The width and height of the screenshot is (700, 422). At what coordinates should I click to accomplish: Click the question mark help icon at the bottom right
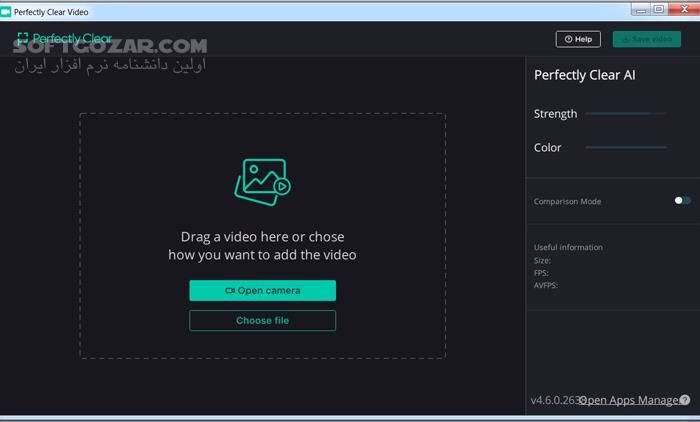(685, 400)
